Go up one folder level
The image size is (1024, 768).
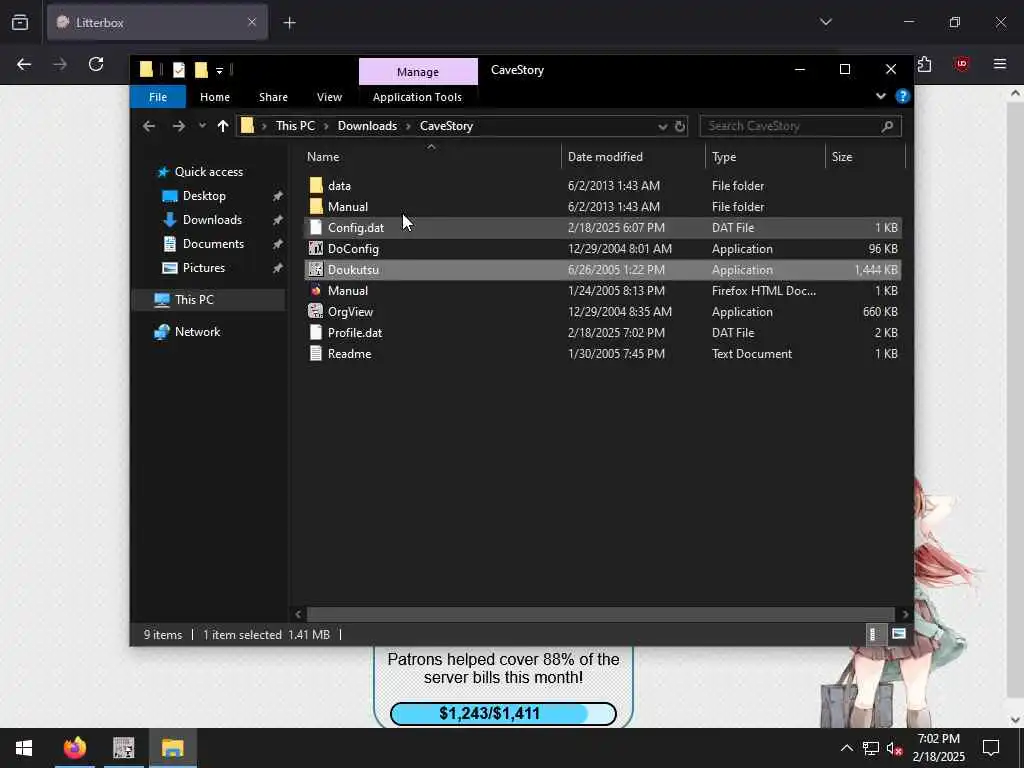223,126
